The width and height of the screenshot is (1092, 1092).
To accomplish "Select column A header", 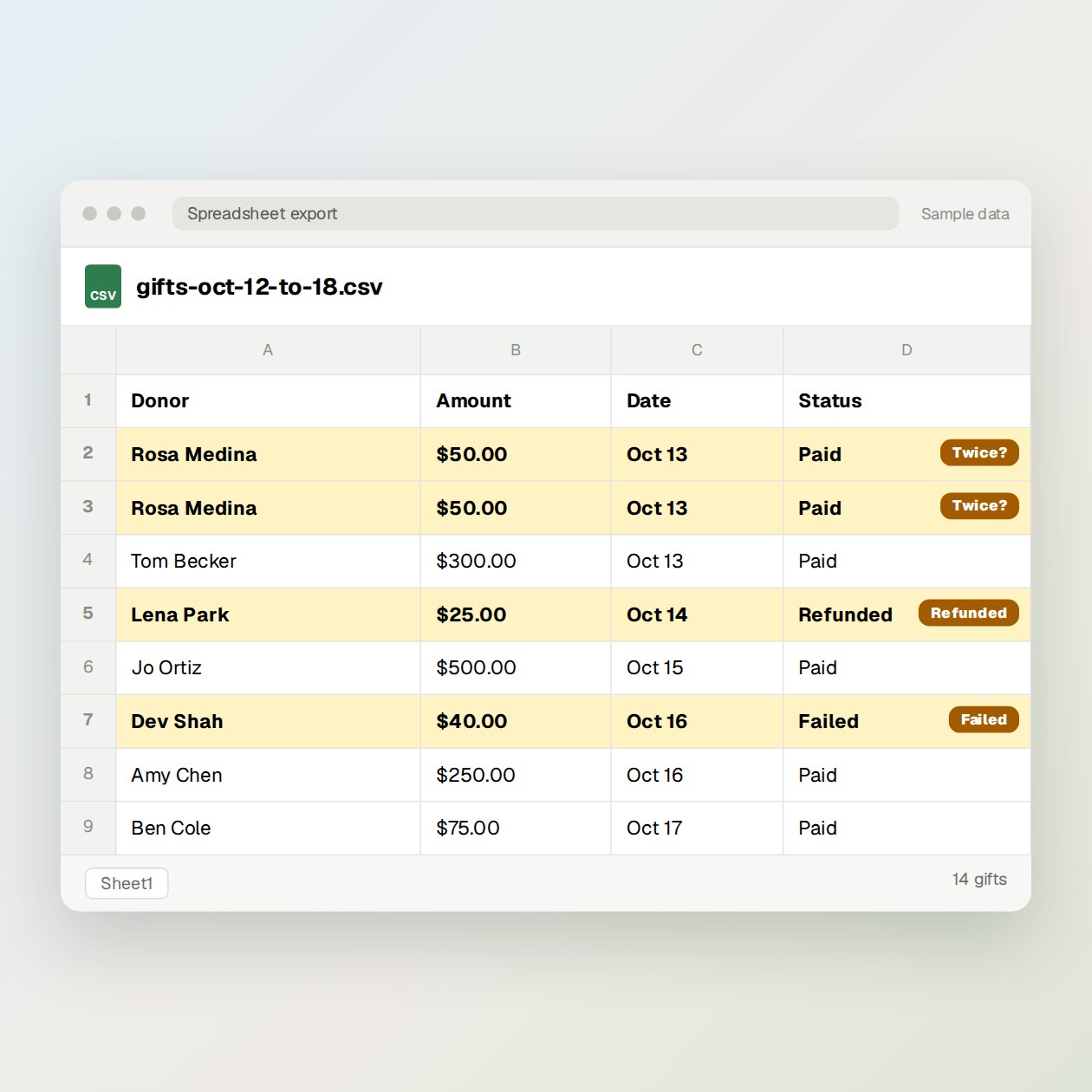I will click(x=268, y=350).
